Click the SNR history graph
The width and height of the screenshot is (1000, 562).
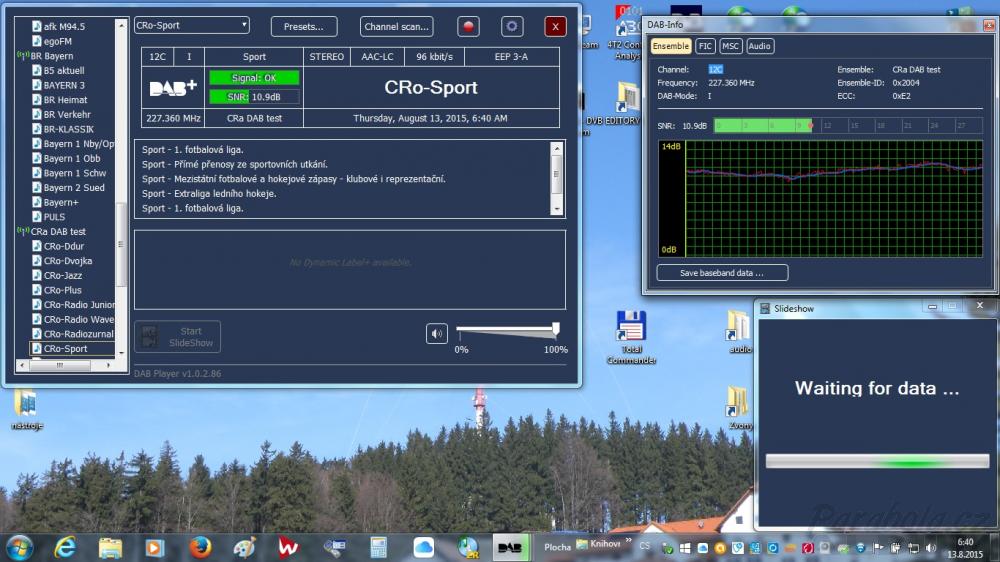coord(821,198)
